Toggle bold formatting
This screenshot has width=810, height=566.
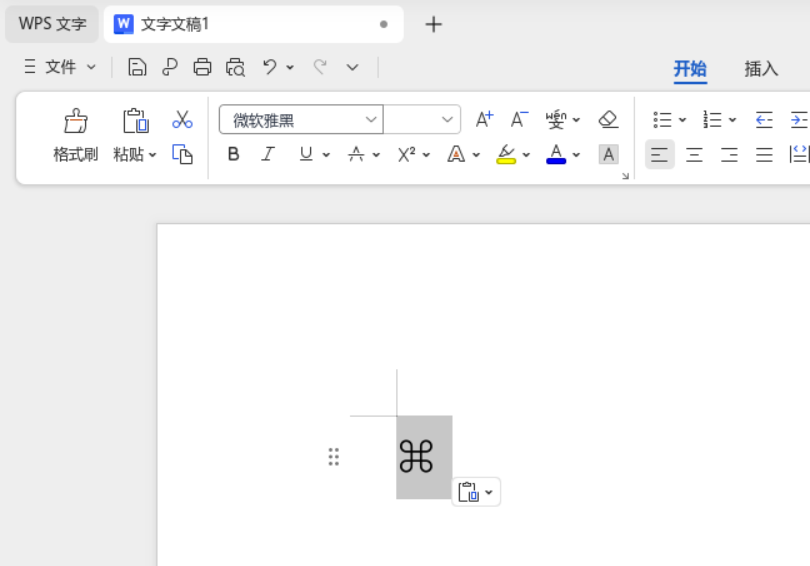coord(233,154)
